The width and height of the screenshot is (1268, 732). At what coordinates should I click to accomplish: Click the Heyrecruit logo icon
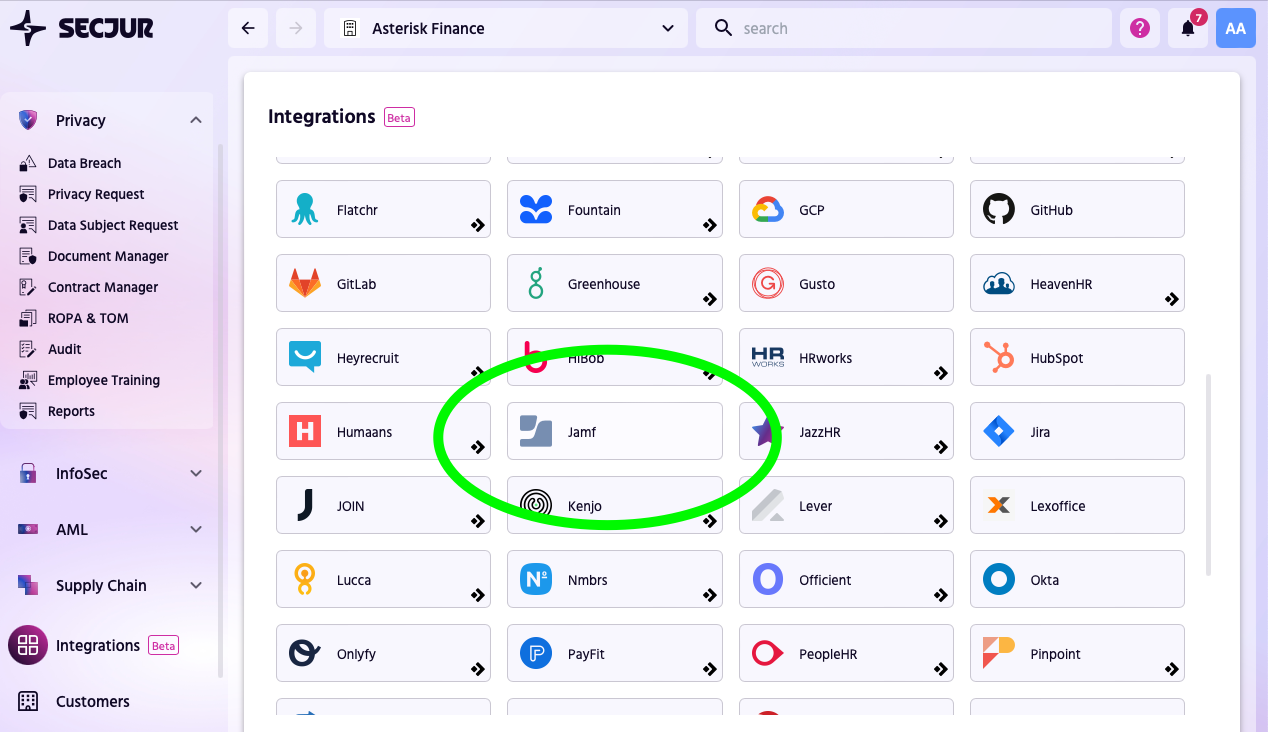(x=305, y=357)
